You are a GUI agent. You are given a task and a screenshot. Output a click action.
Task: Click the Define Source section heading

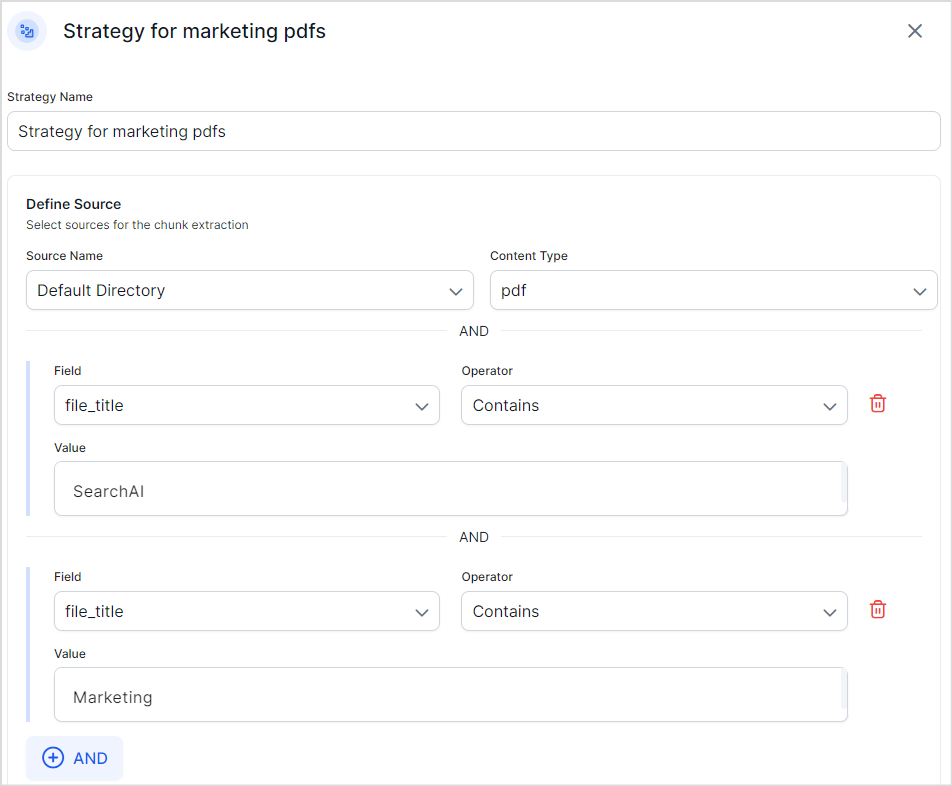73,204
